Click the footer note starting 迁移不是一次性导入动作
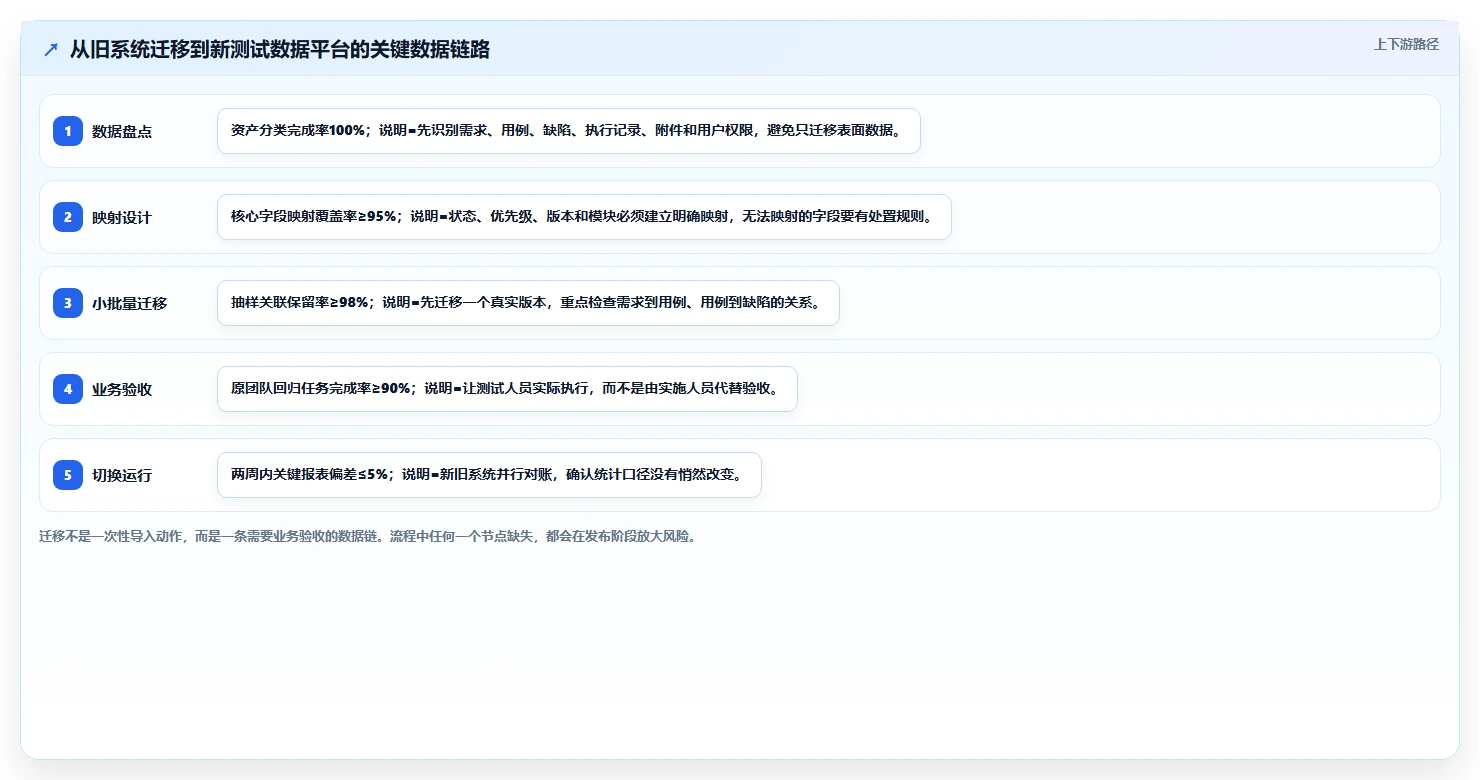 [367, 536]
